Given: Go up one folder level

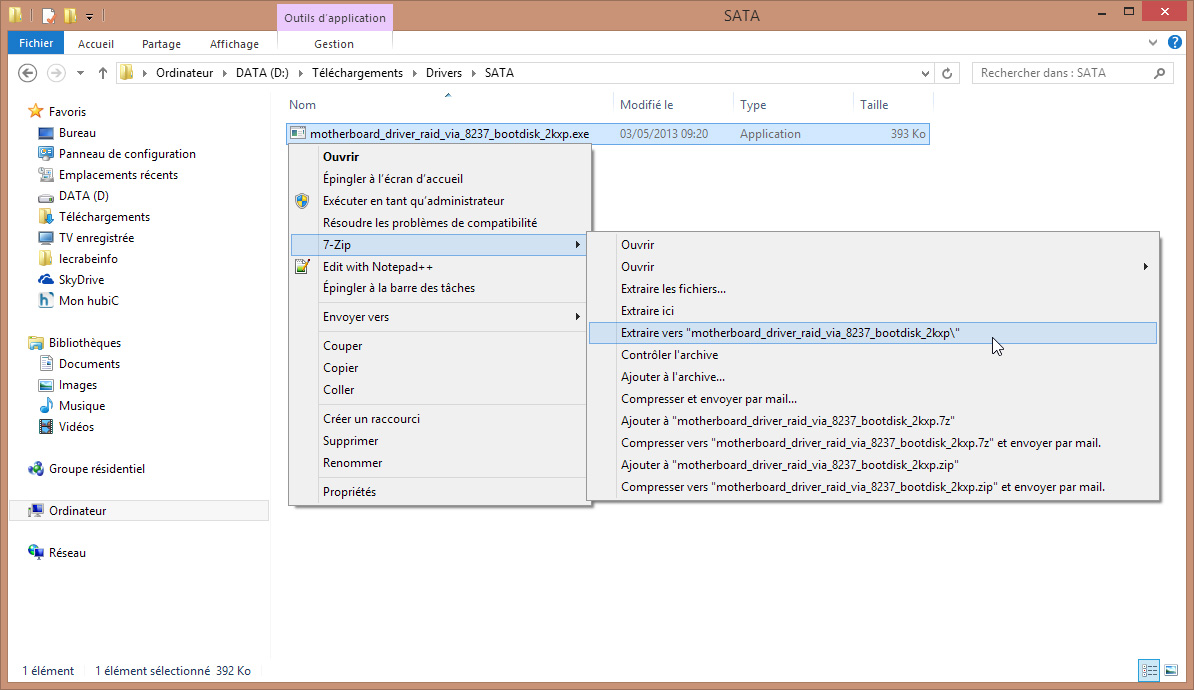Looking at the screenshot, I should pos(103,73).
